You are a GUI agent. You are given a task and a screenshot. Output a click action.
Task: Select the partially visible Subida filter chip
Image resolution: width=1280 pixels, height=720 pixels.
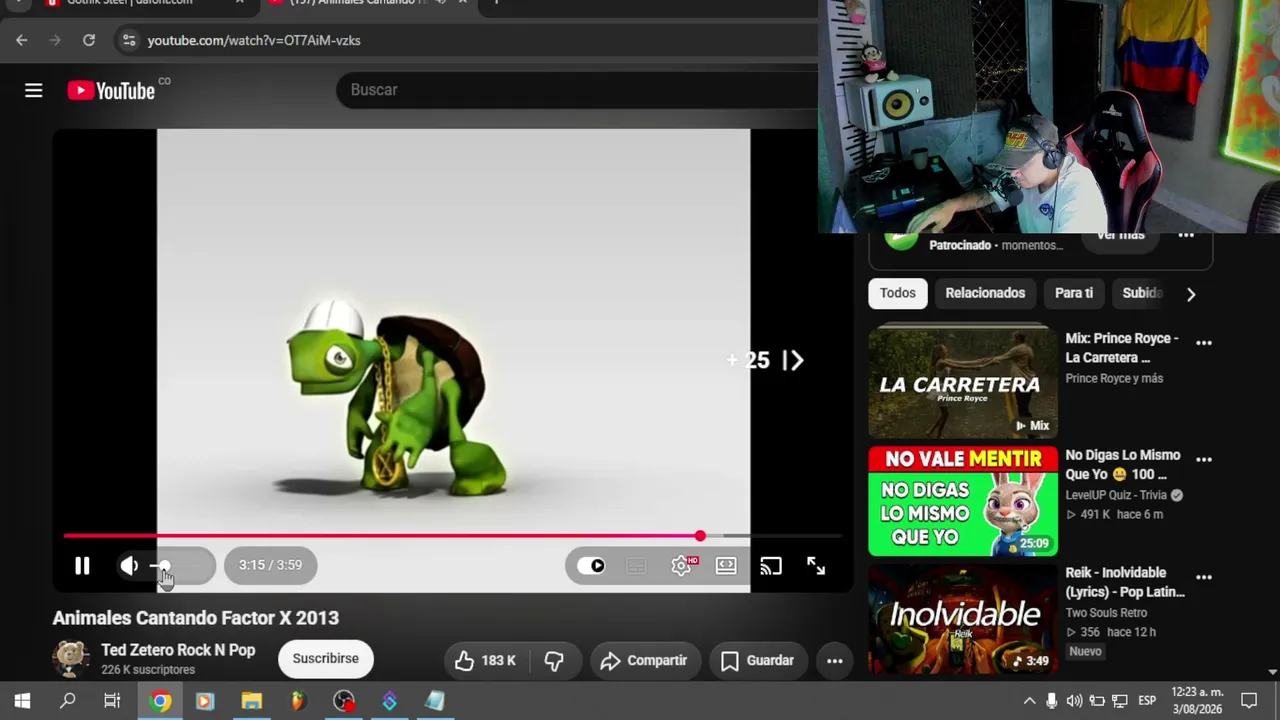[x=1142, y=293]
